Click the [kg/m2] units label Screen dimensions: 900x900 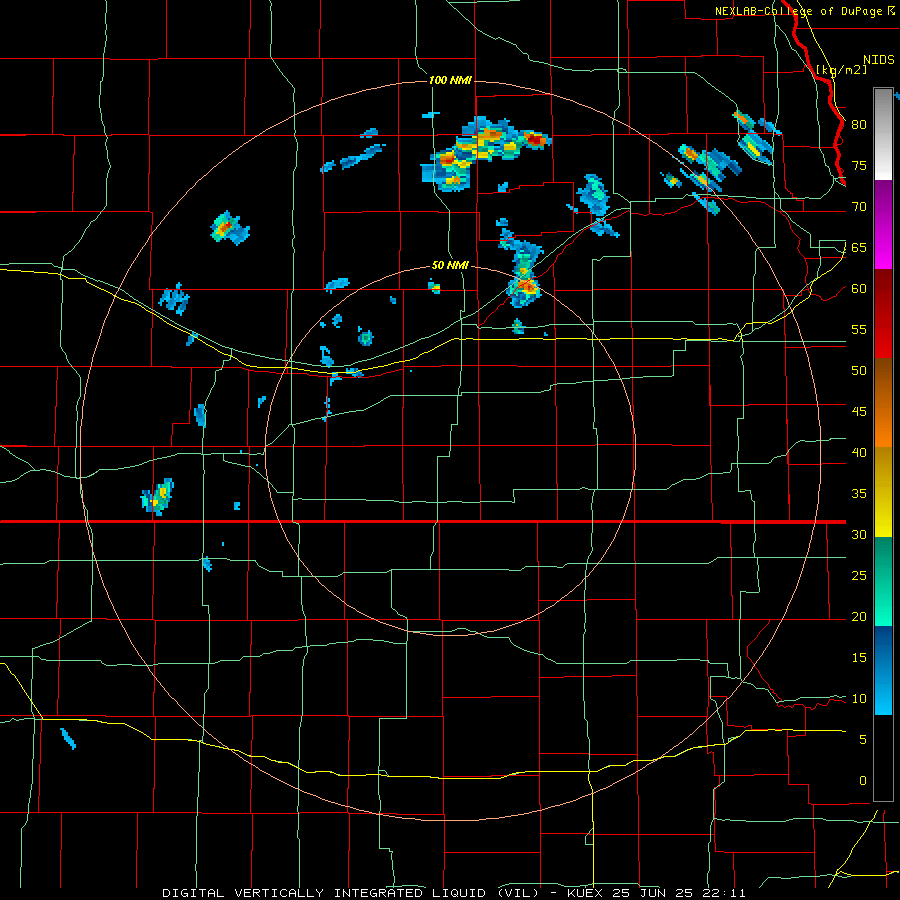(841, 70)
